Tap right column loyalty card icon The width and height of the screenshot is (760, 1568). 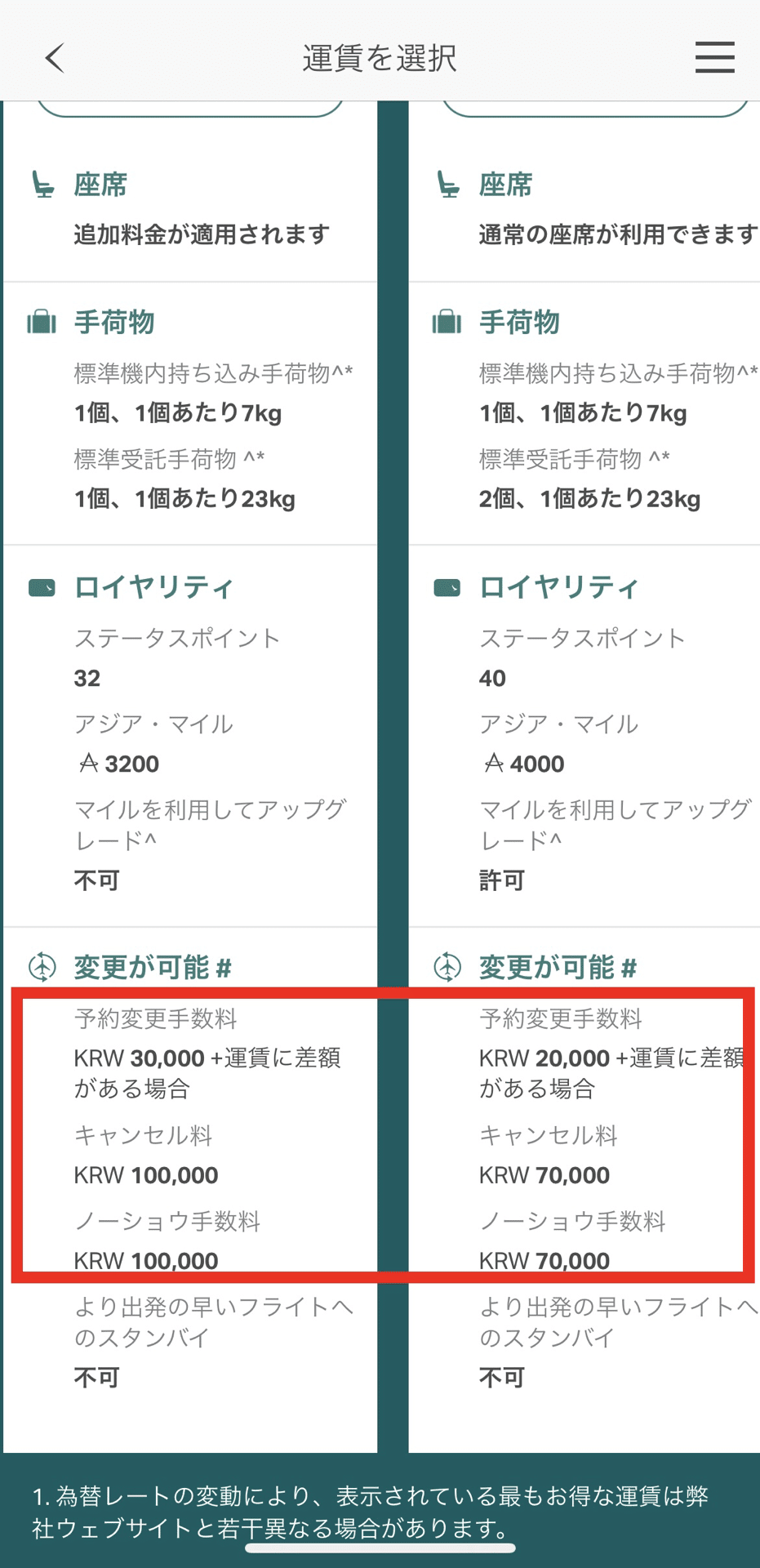click(x=447, y=587)
